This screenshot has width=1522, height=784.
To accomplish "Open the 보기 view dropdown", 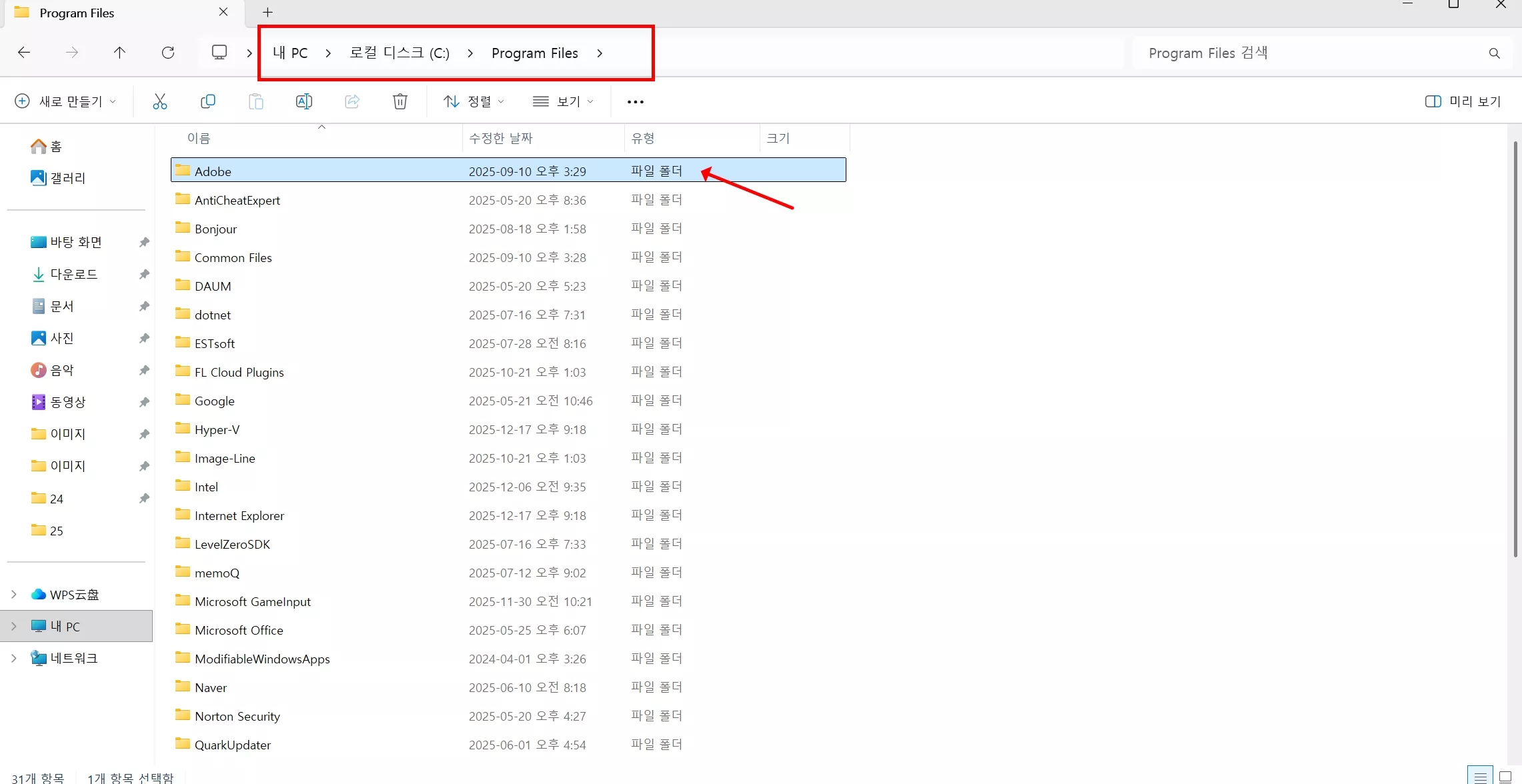I will click(562, 101).
